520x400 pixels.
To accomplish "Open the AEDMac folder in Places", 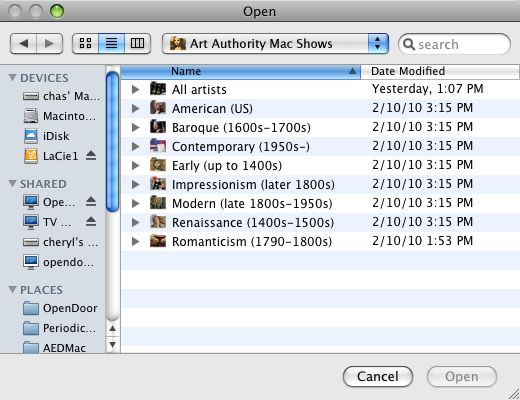I will tap(55, 348).
